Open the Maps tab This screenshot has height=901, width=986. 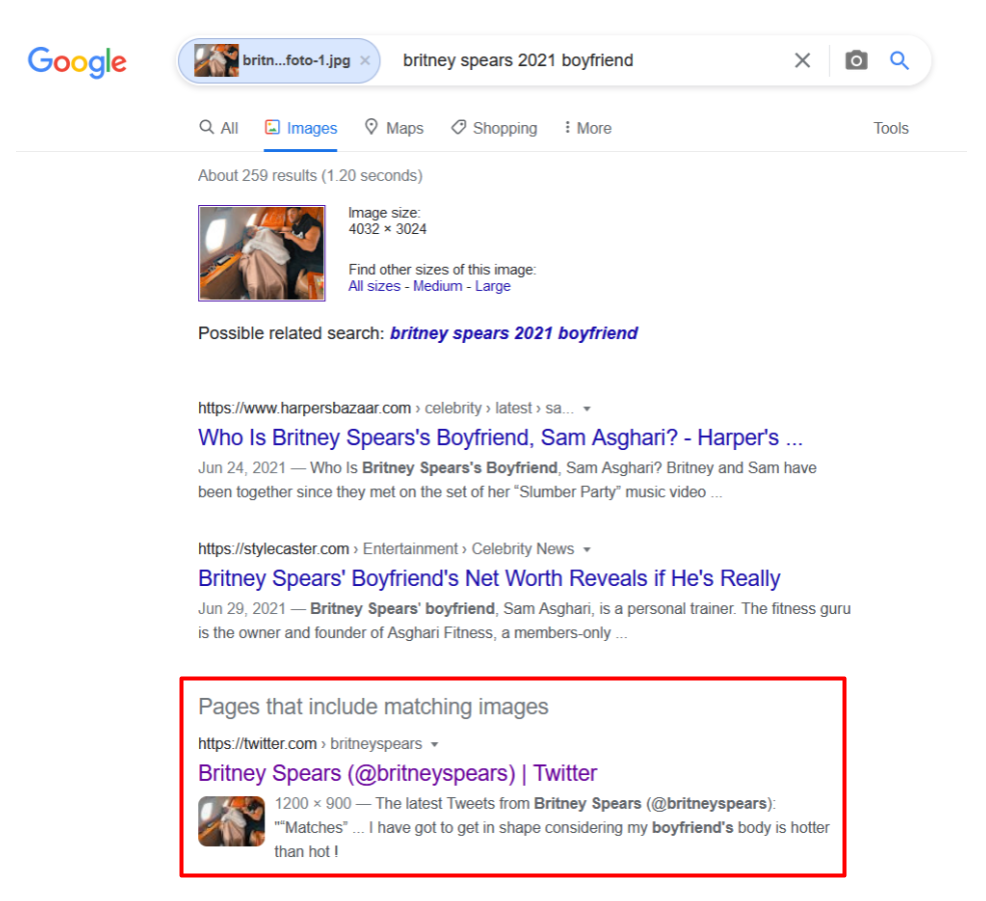[x=394, y=128]
